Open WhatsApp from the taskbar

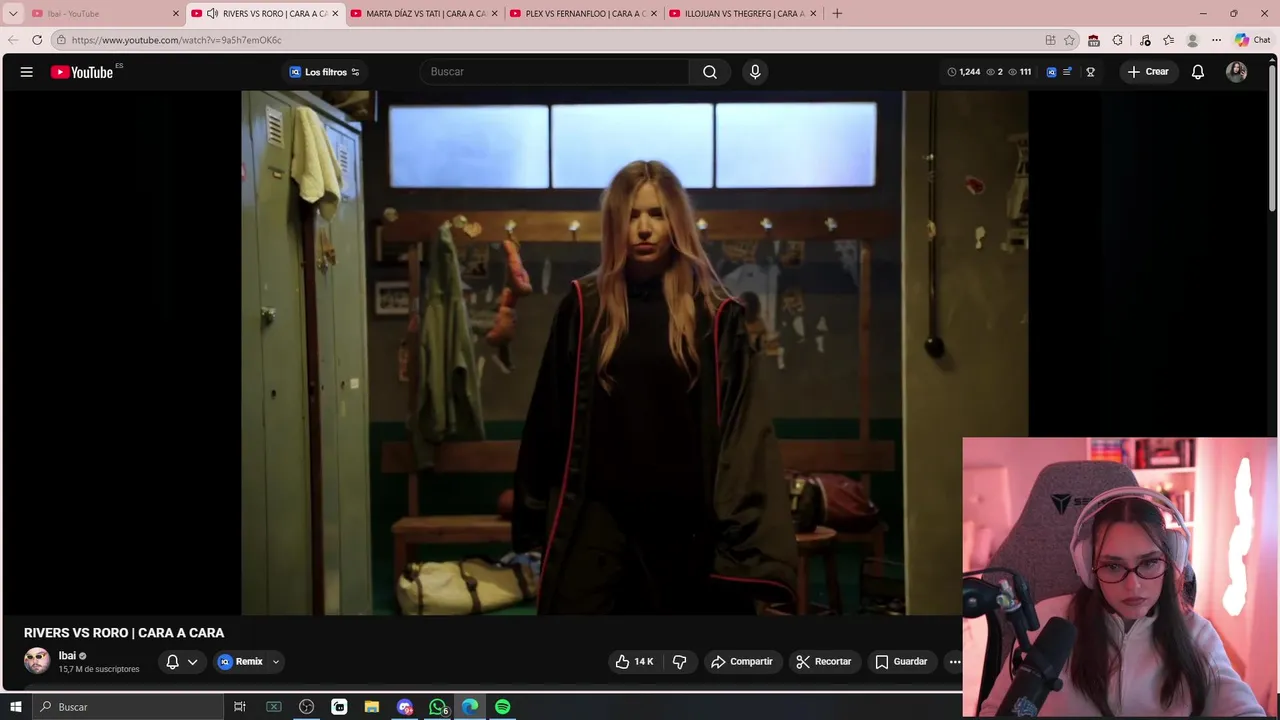coord(438,707)
